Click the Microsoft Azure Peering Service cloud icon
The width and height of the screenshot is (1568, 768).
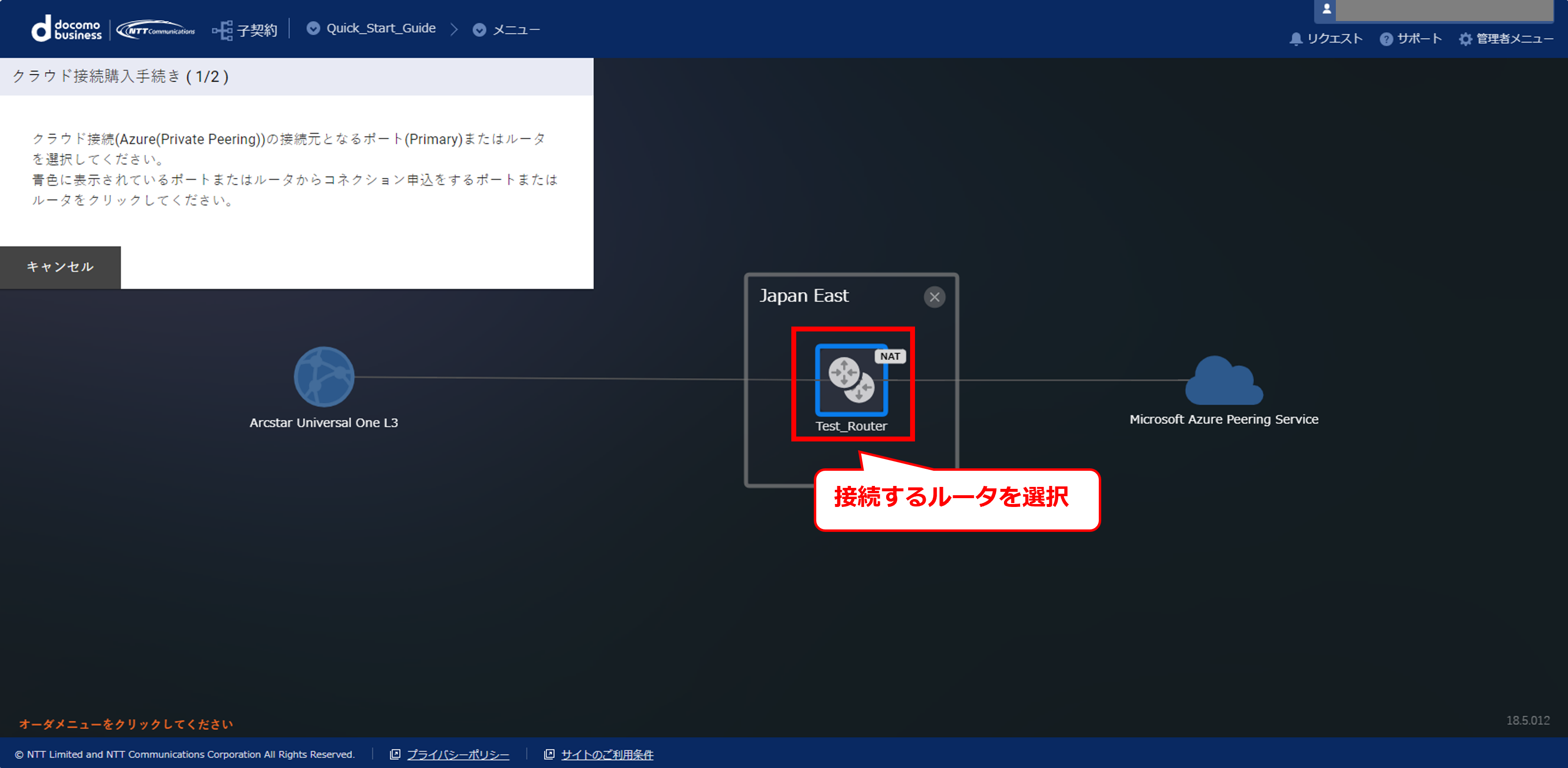click(x=1224, y=380)
